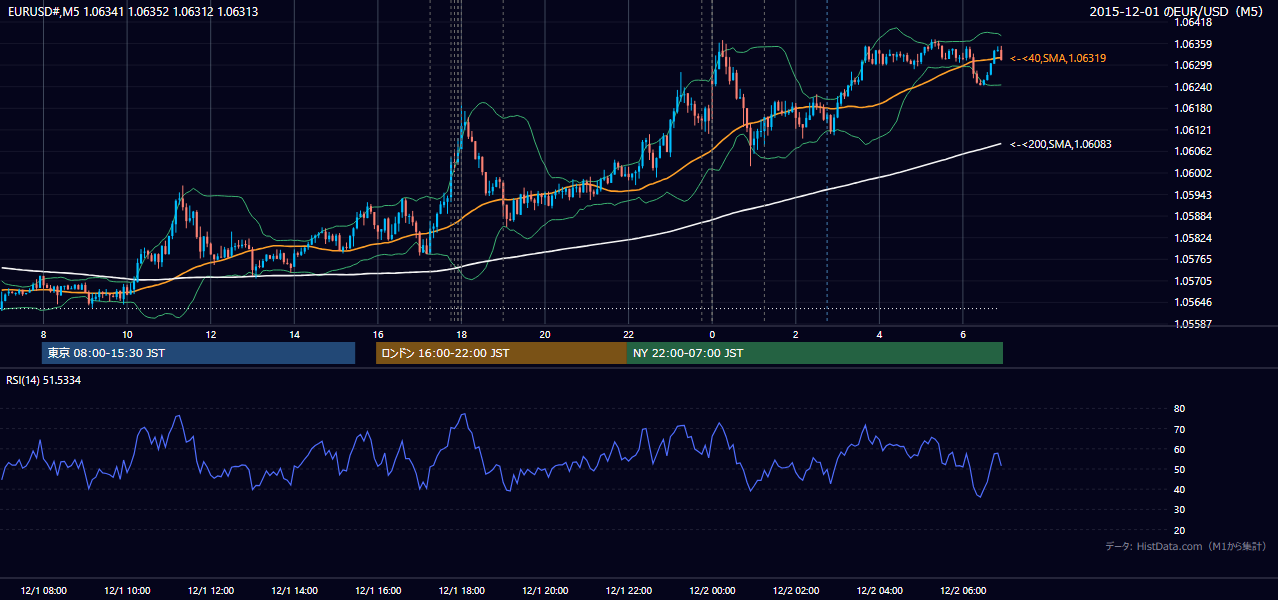Viewport: 1278px width, 600px height.
Task: Click price axis label 1.06002
Action: 1194,173
